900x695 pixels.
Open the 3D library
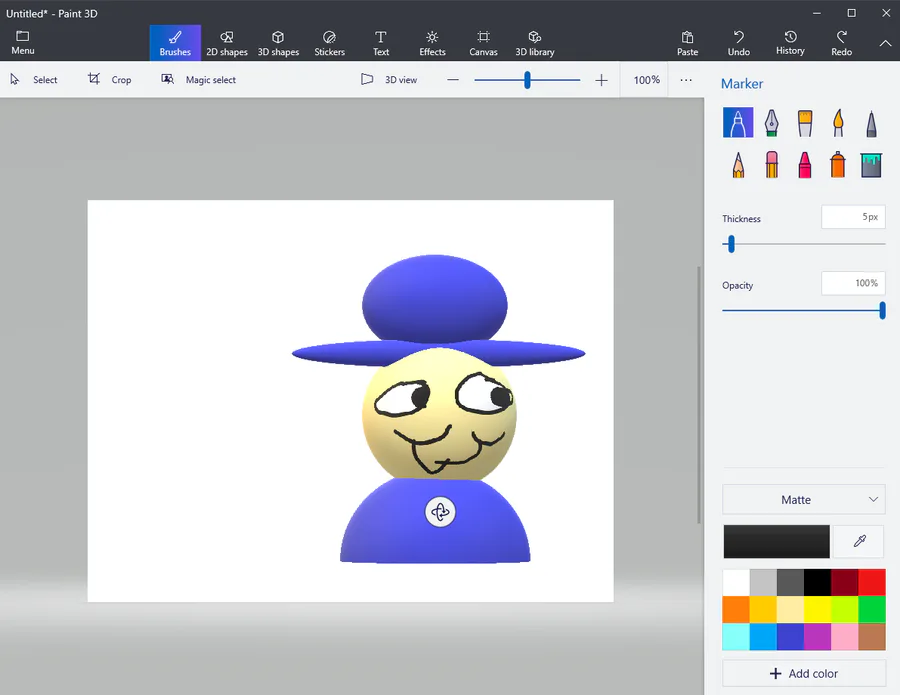[x=534, y=43]
